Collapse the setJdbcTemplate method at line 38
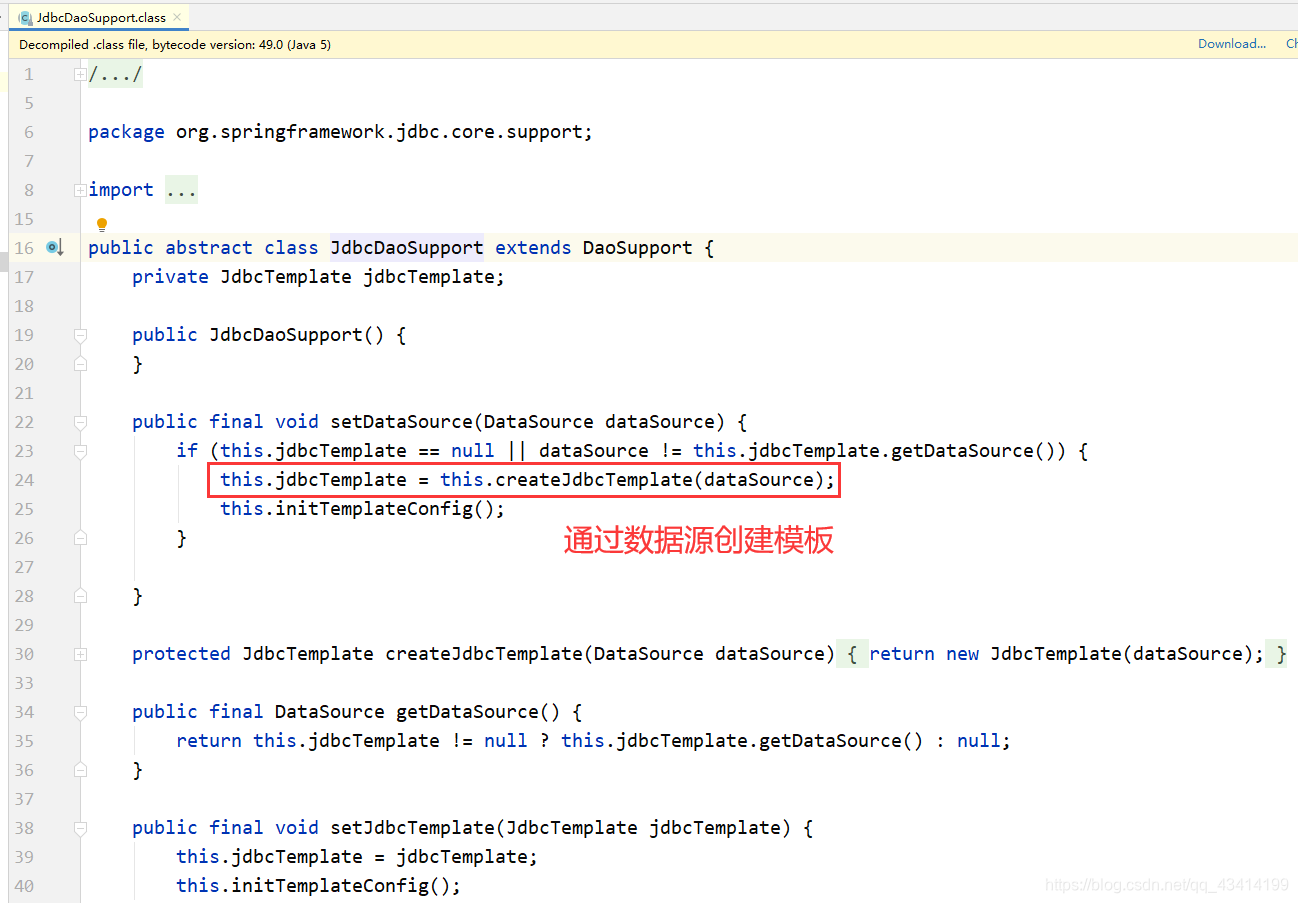Image resolution: width=1298 pixels, height=903 pixels. (80, 828)
